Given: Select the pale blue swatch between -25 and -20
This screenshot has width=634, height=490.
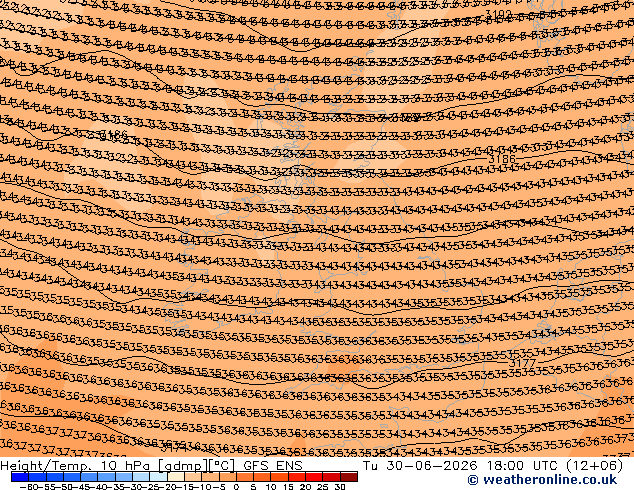Looking at the screenshot, I should tap(158, 477).
